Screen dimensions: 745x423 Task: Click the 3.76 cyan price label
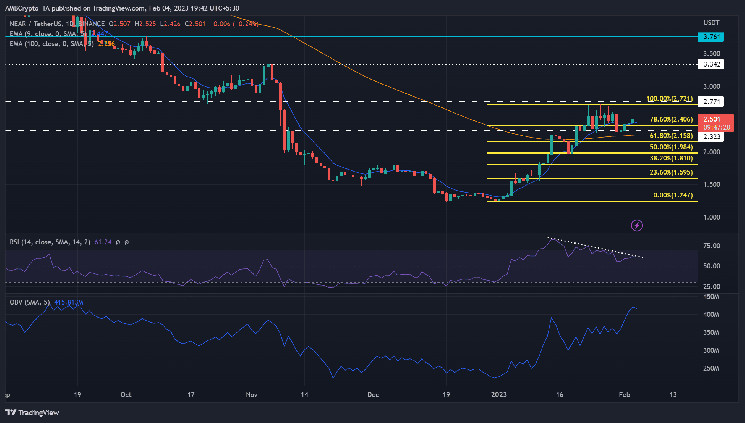pyautogui.click(x=712, y=36)
